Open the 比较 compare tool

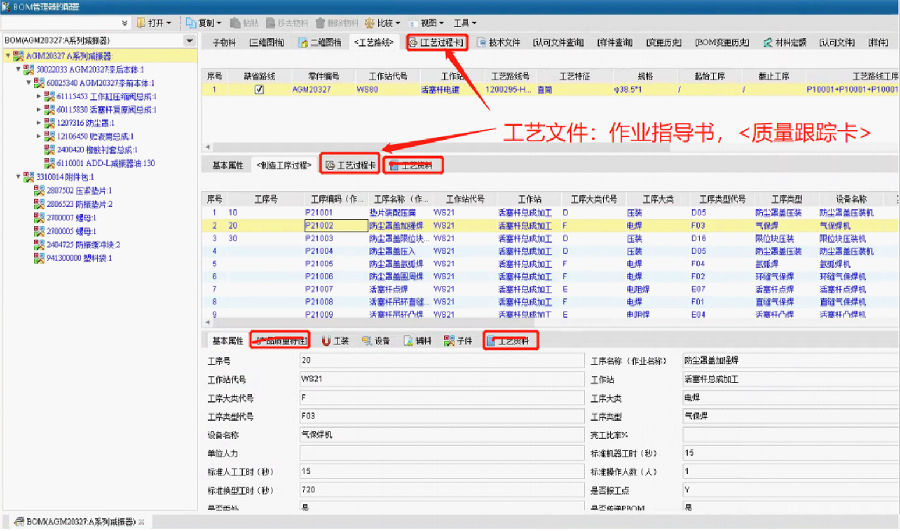pos(383,22)
